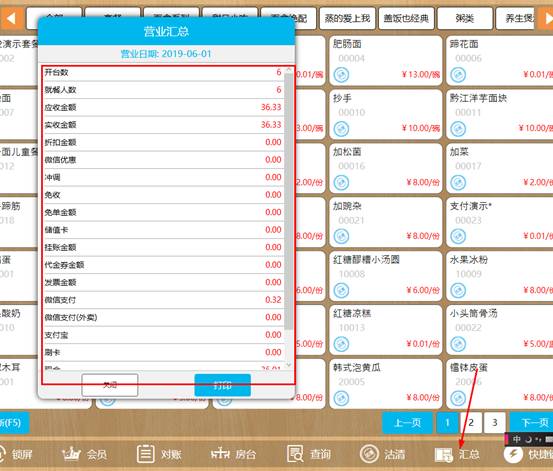
Task: Select the 擂钵皮蛋 dish card
Action: 500,384
